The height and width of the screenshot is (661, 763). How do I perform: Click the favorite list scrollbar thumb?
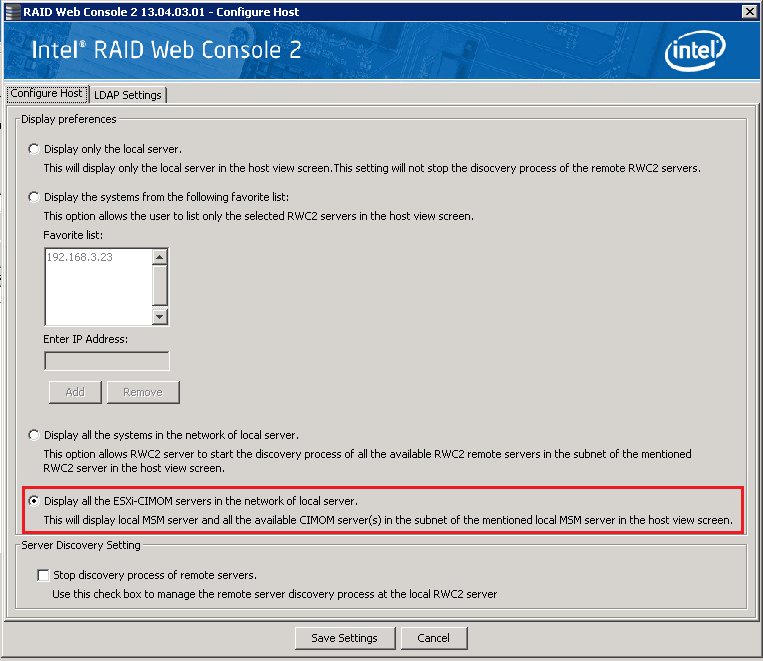[160, 285]
